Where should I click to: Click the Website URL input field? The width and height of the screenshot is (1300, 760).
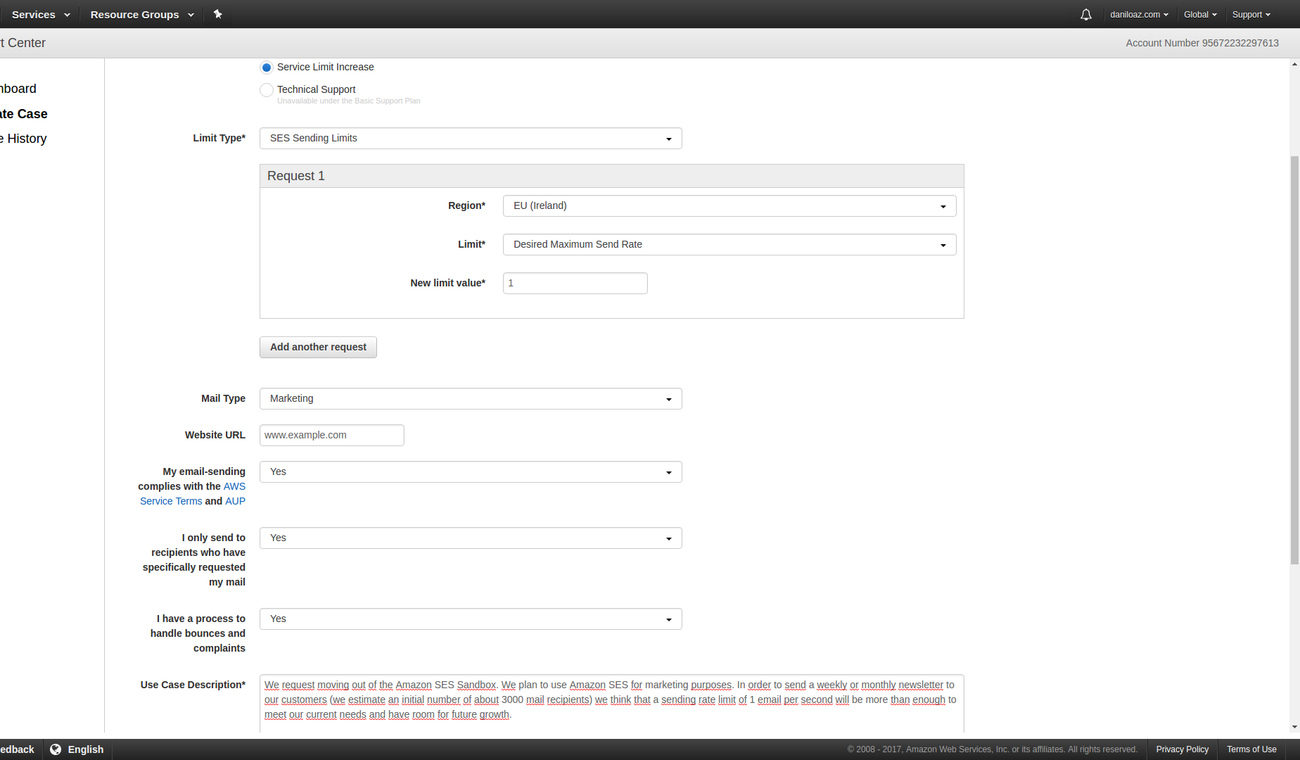click(x=331, y=435)
